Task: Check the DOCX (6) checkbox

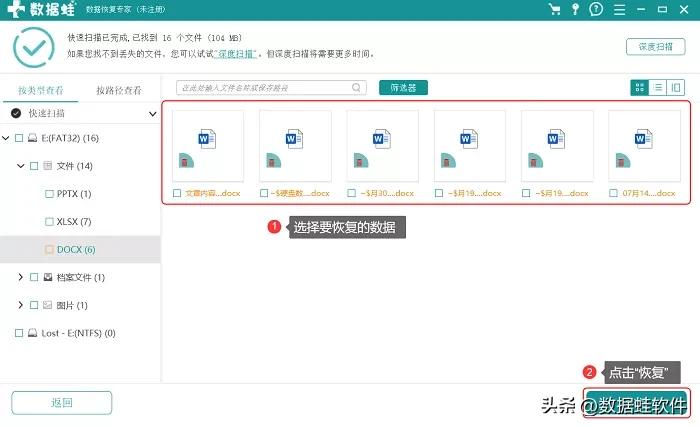Action: click(x=49, y=249)
